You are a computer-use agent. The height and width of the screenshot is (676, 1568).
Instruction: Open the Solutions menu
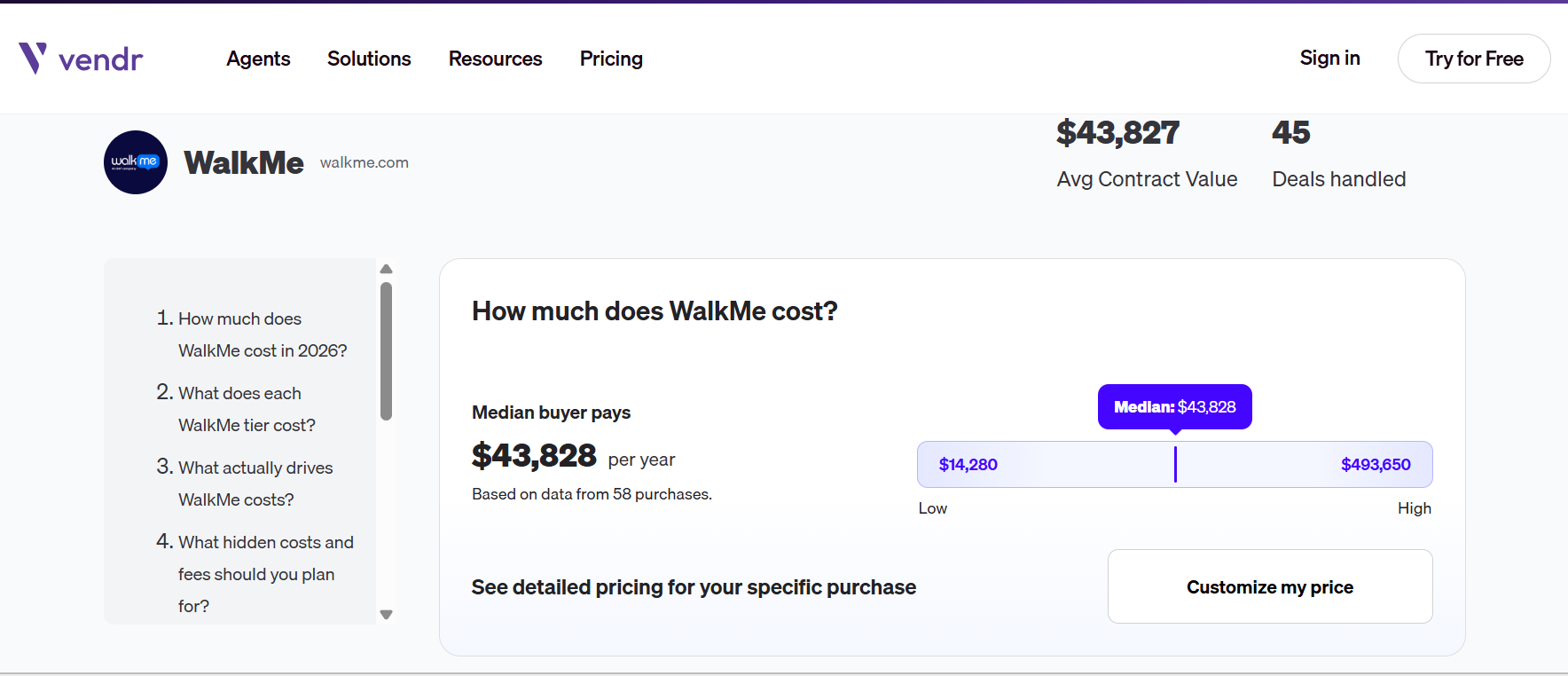point(369,59)
